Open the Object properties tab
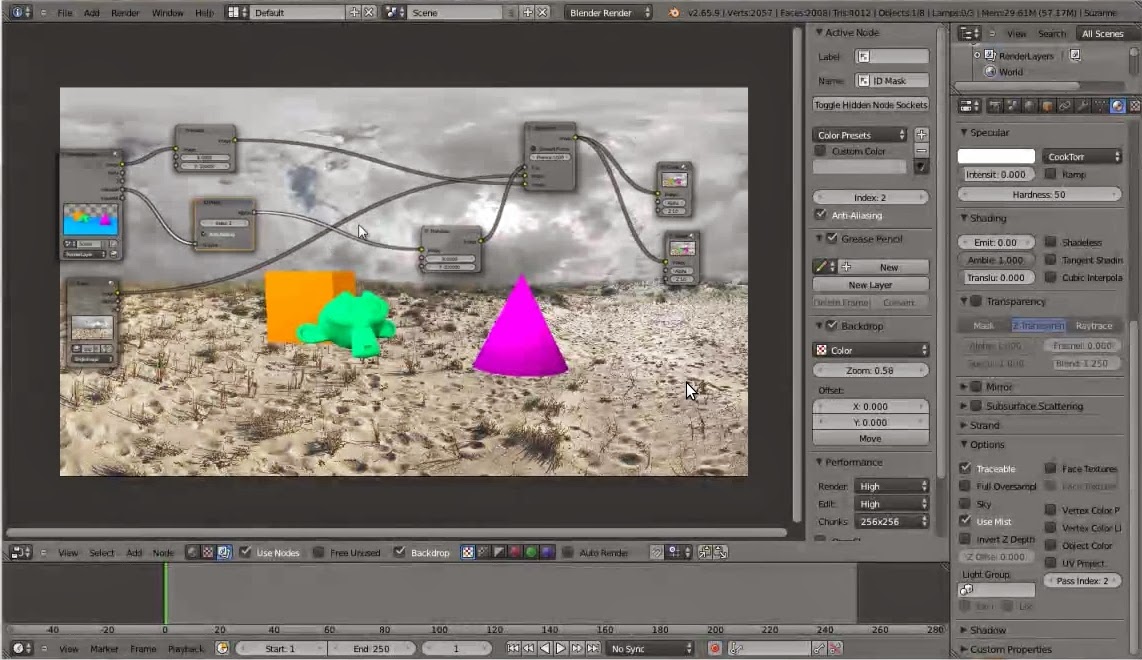 (1046, 106)
